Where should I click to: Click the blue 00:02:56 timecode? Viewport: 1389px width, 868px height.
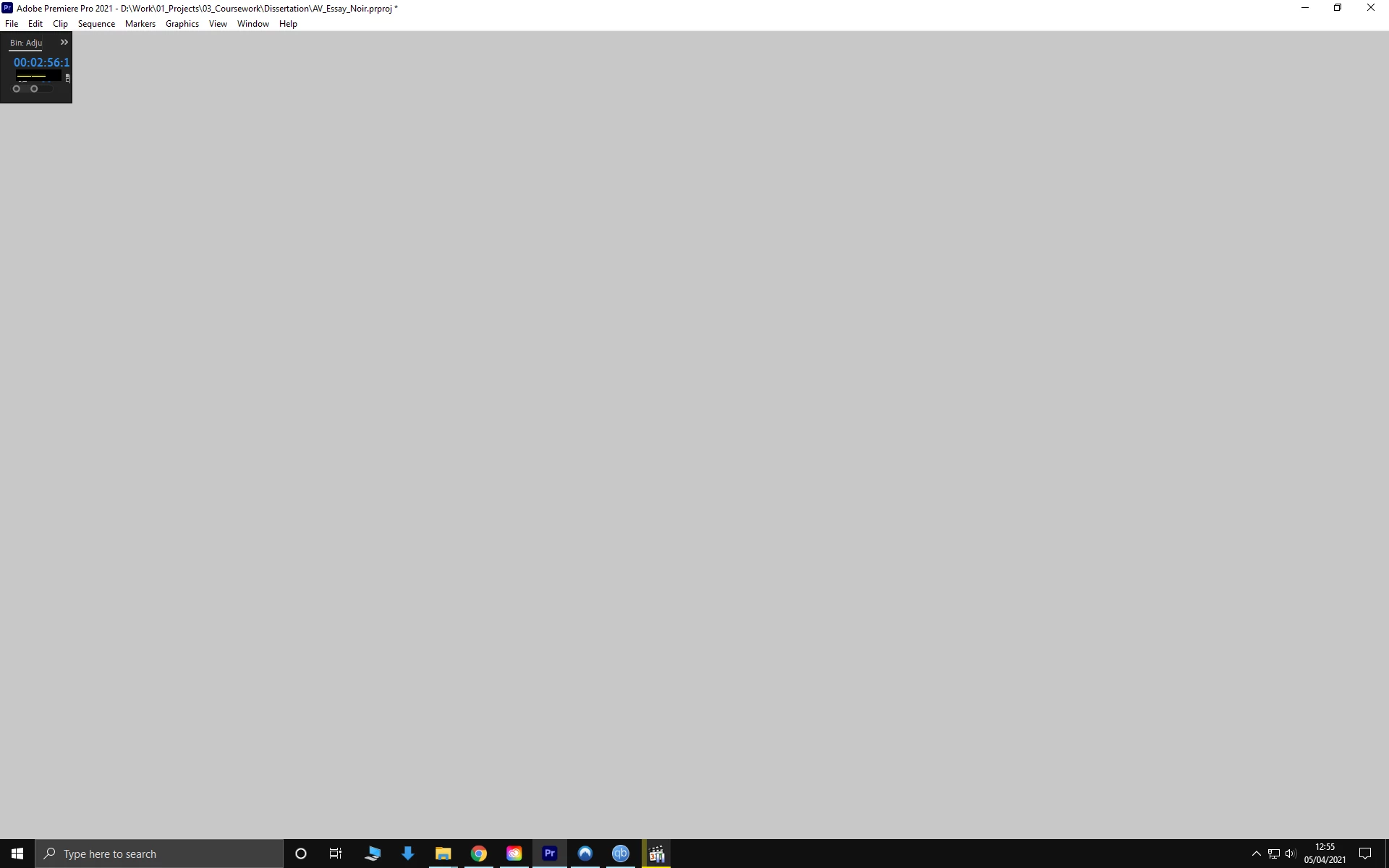pos(41,62)
